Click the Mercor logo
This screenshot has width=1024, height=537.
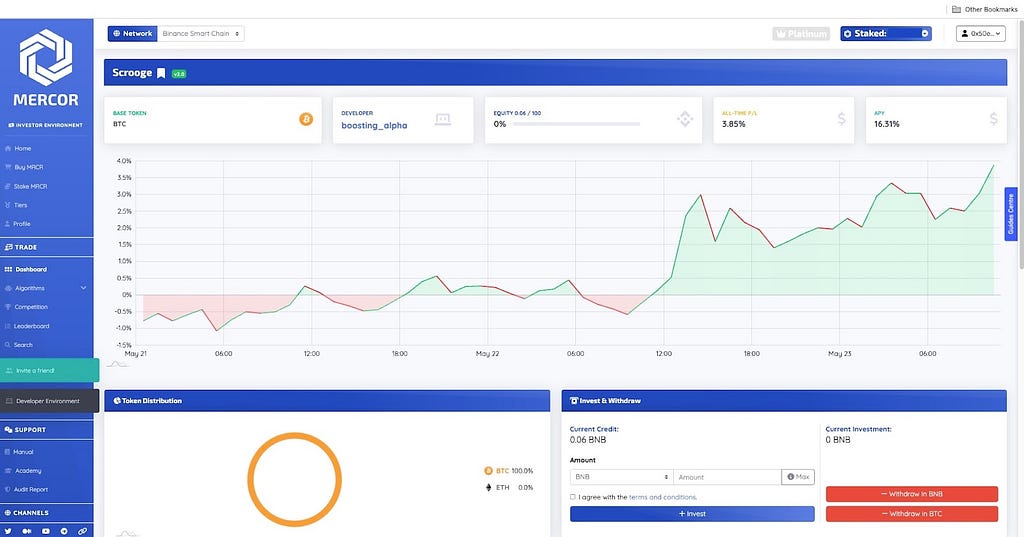46,67
